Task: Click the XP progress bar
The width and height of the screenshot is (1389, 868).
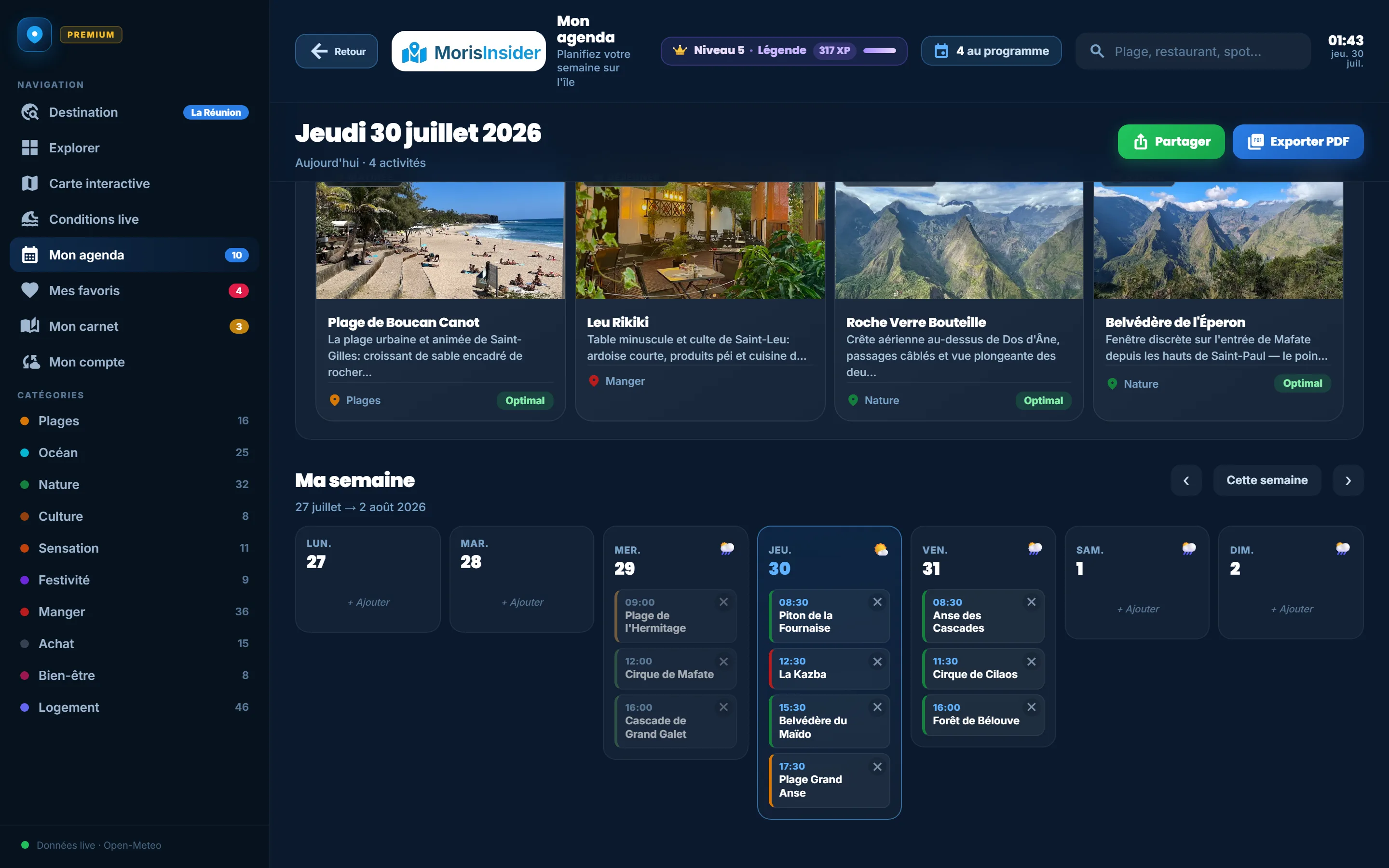Action: (x=879, y=51)
